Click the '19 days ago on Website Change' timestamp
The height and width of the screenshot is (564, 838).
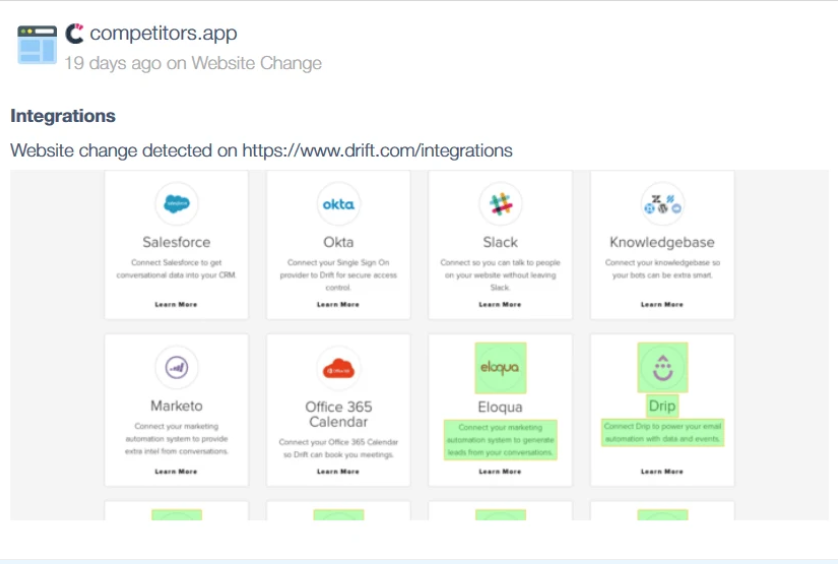(193, 63)
